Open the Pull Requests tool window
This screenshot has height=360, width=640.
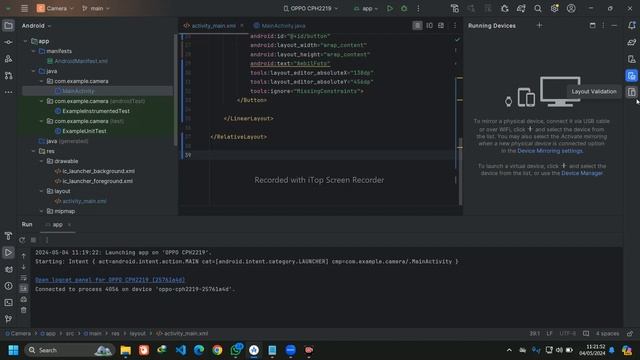[x=8, y=76]
